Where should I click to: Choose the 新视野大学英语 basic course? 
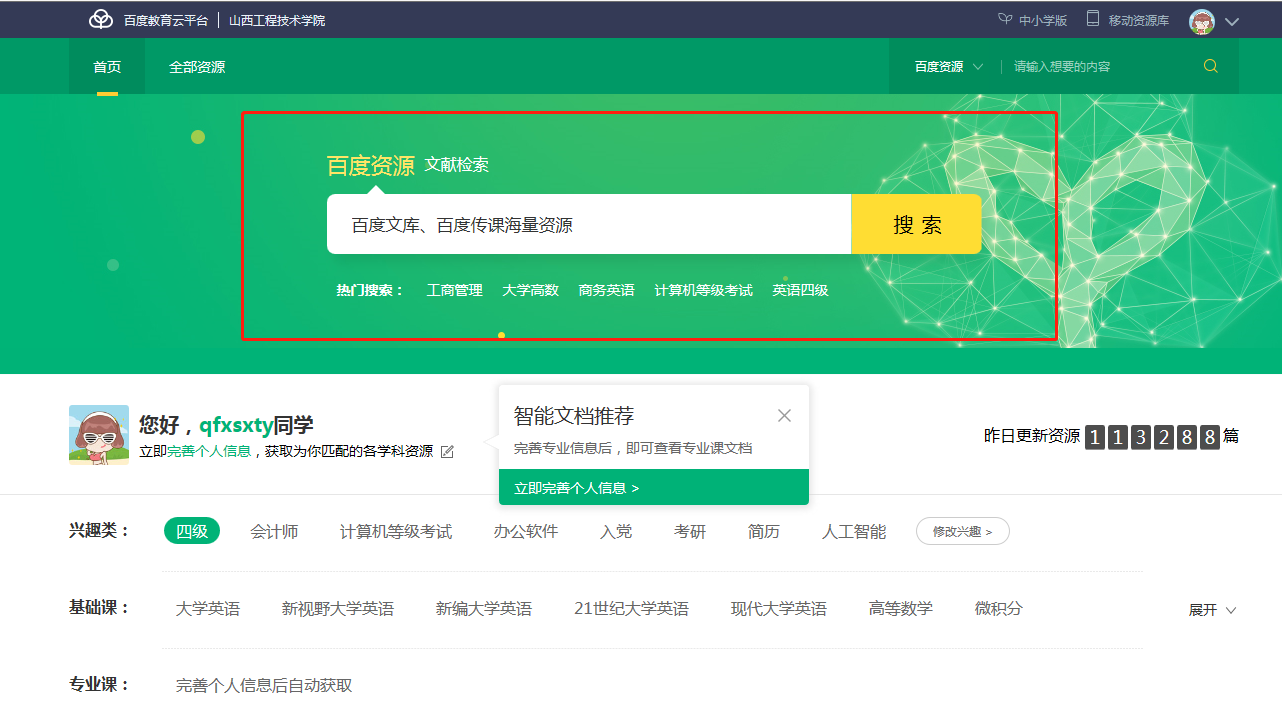[338, 608]
